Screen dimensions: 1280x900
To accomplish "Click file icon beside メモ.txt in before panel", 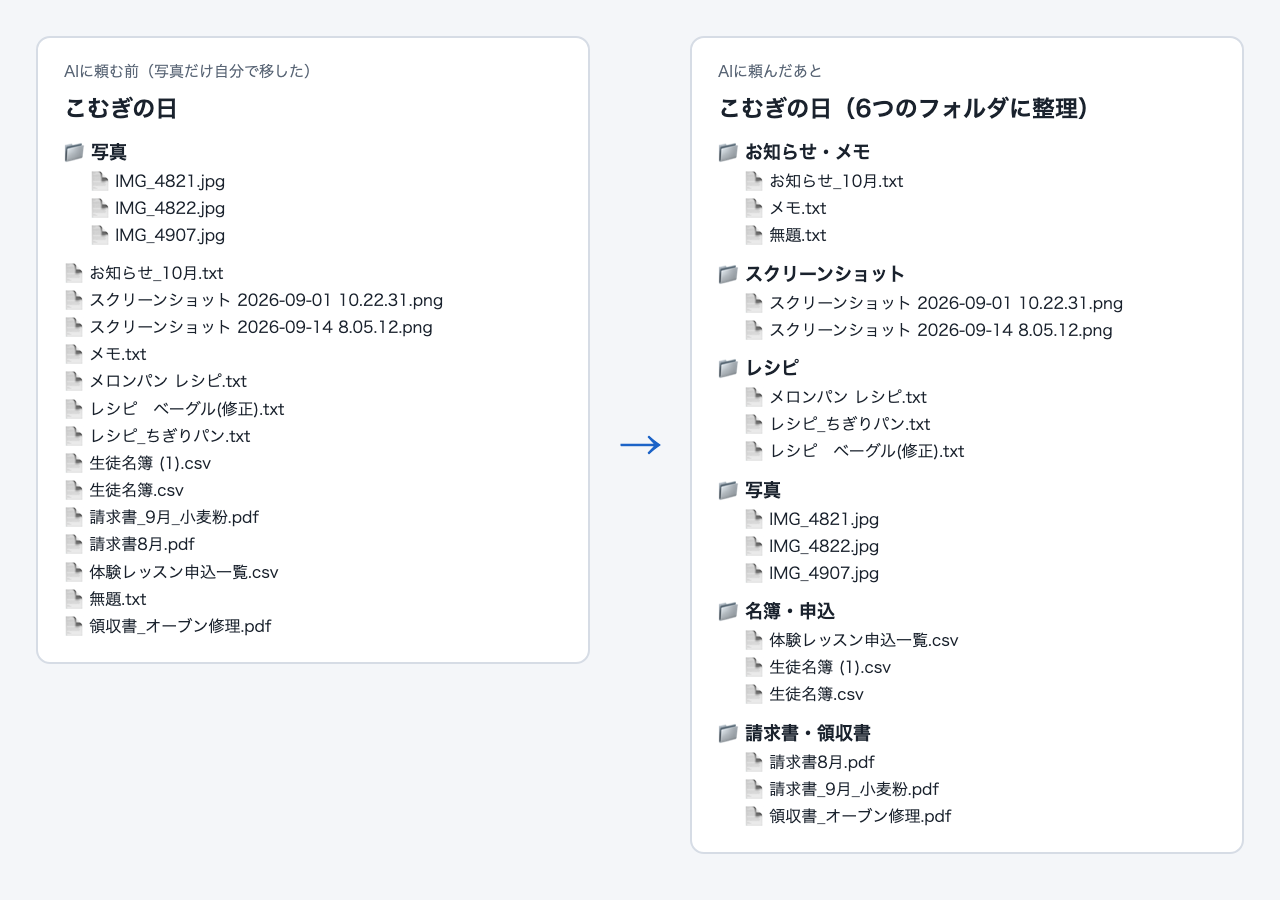I will tap(74, 354).
